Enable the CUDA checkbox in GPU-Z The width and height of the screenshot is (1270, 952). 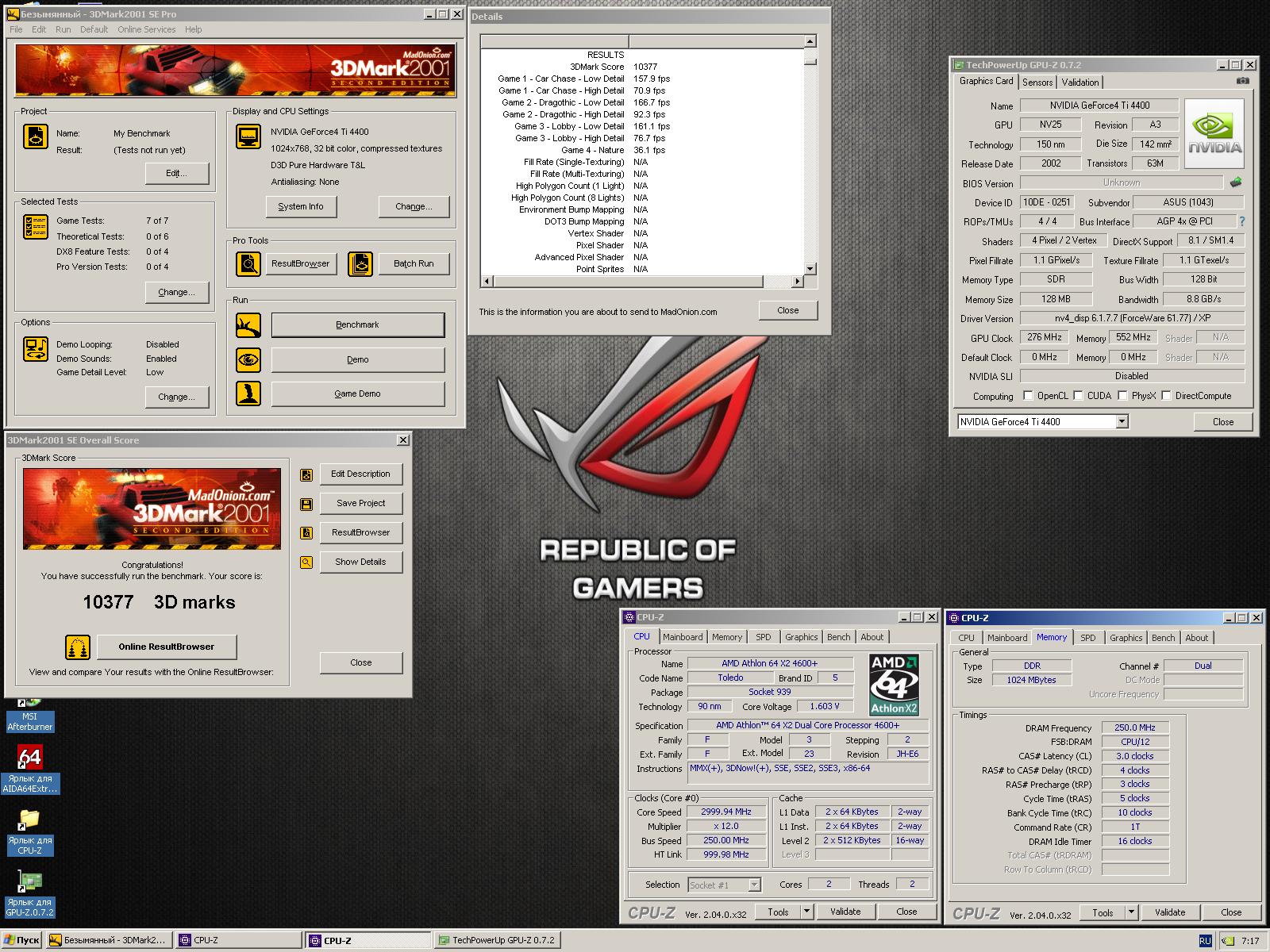(x=1078, y=395)
